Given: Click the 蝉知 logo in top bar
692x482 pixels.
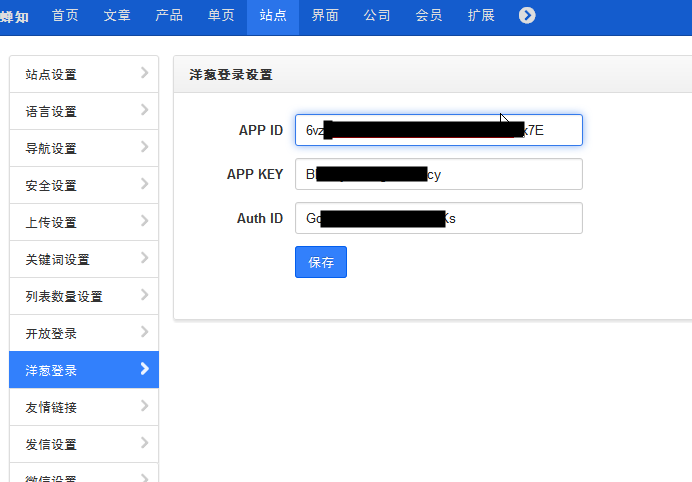Looking at the screenshot, I should point(15,16).
